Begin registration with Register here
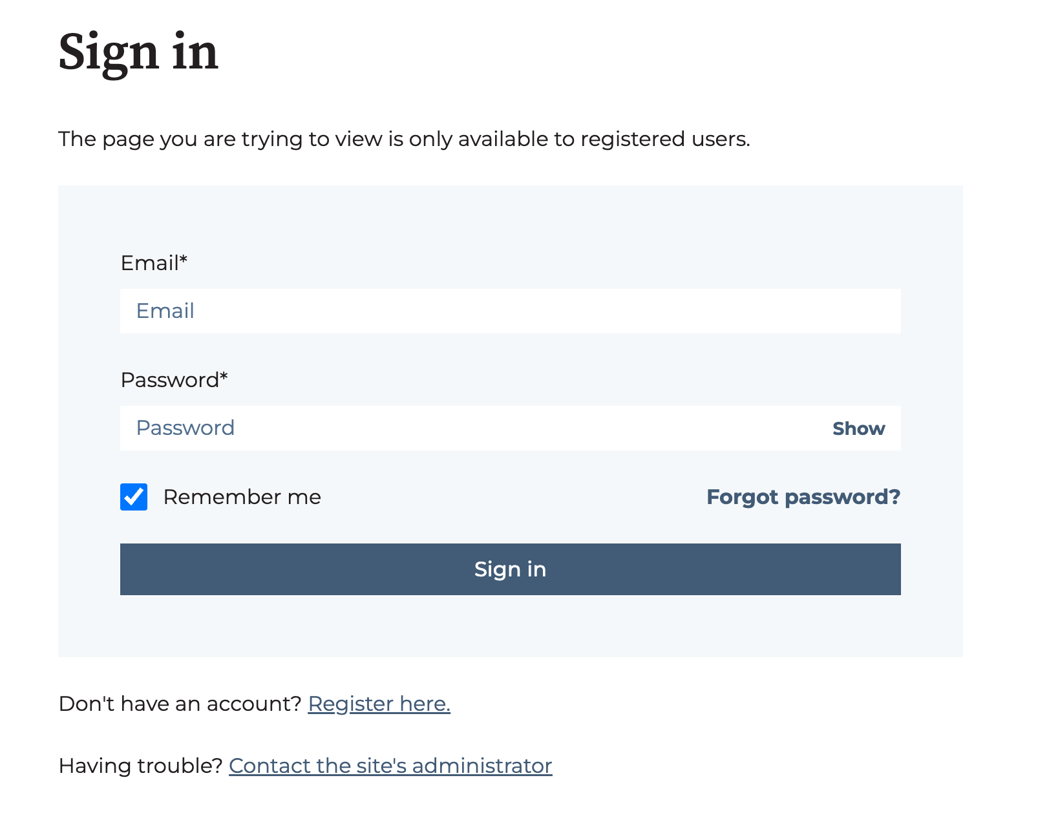The height and width of the screenshot is (822, 1038). point(378,703)
